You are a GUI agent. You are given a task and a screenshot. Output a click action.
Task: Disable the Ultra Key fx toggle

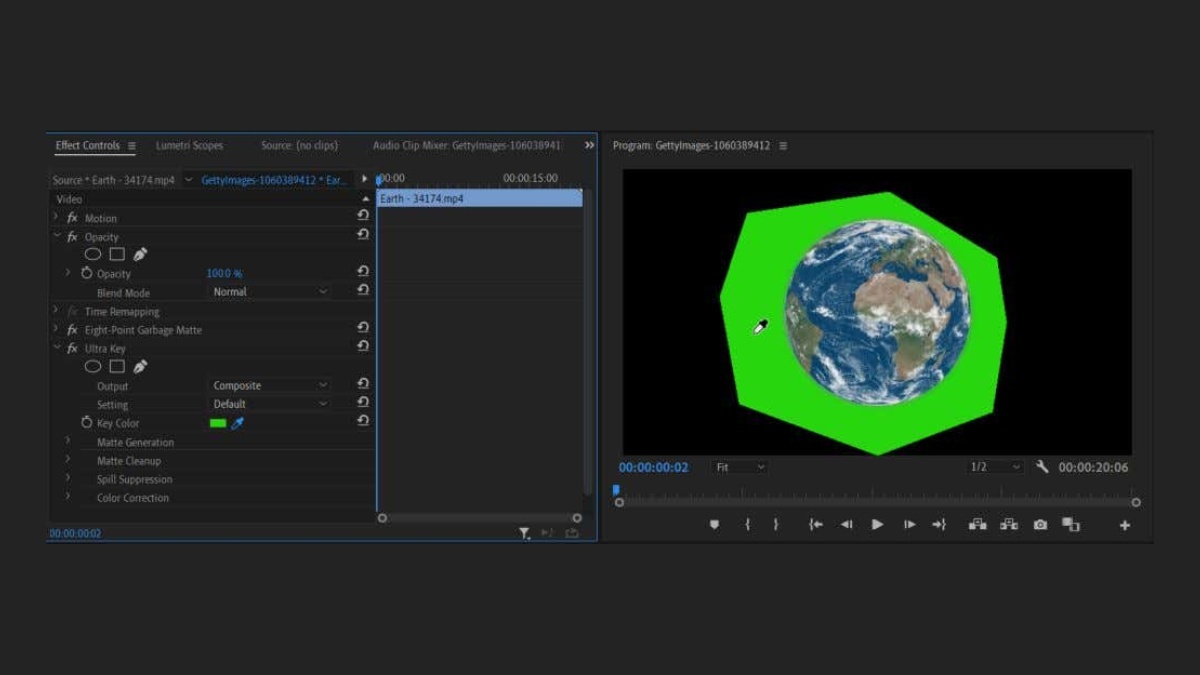pyautogui.click(x=72, y=348)
